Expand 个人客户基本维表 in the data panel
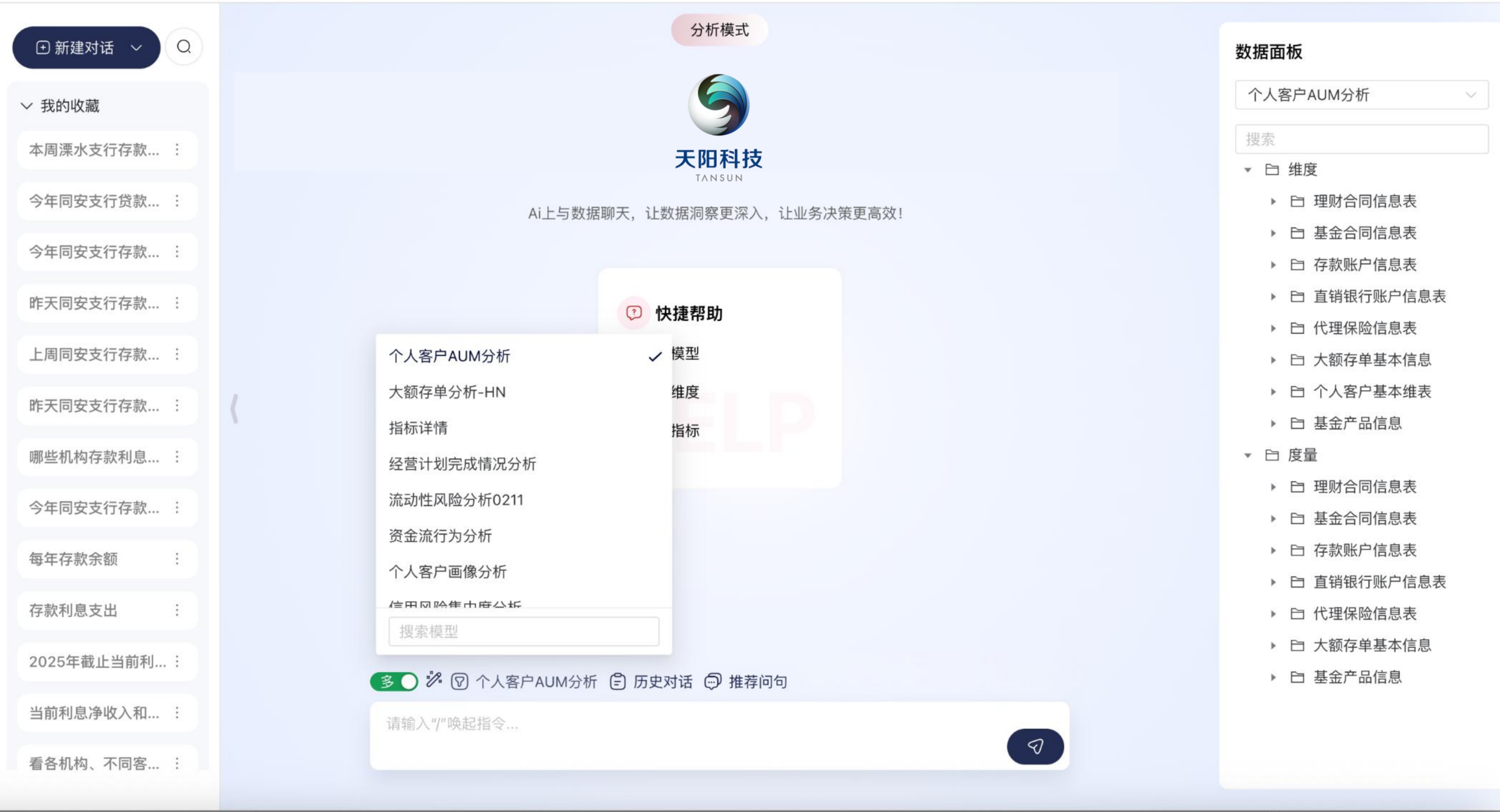Viewport: 1500px width, 812px height. click(1273, 392)
